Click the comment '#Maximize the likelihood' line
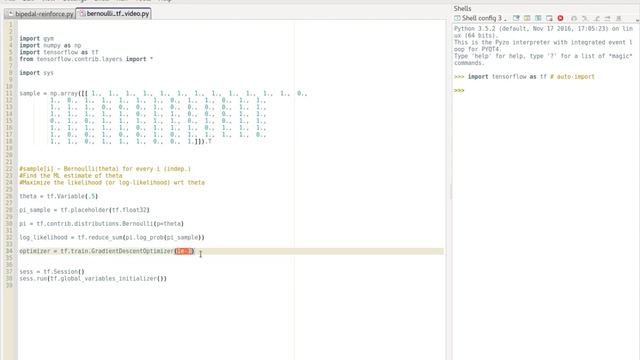 112,182
